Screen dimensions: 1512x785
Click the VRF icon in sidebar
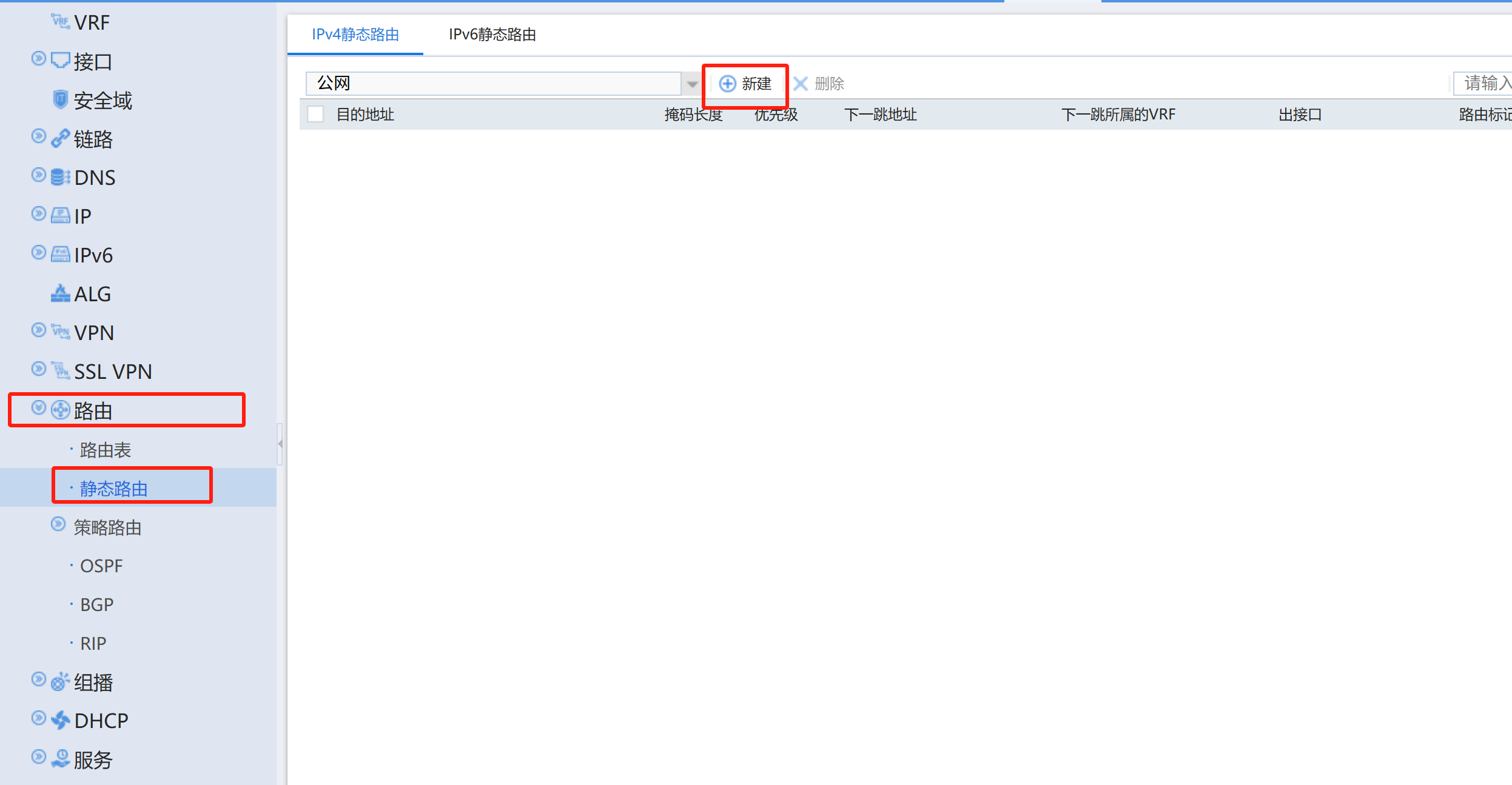click(60, 22)
